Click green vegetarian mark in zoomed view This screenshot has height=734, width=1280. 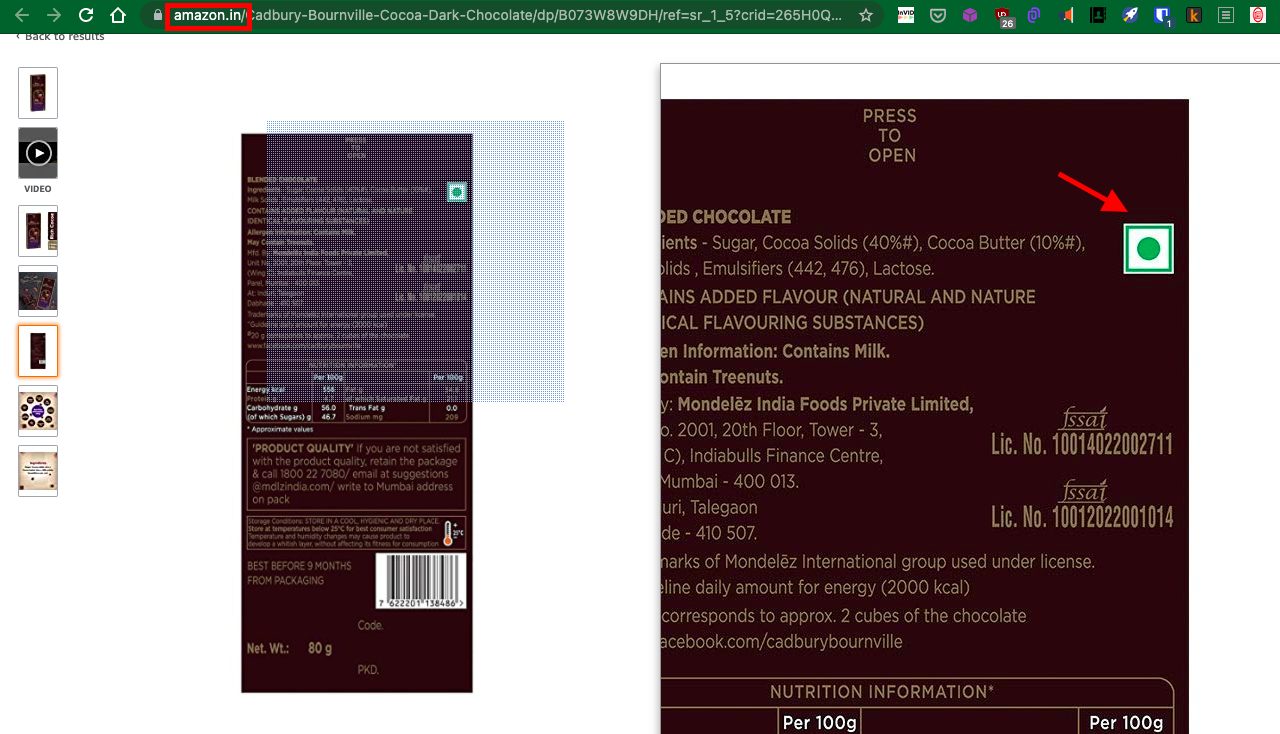tap(1148, 248)
